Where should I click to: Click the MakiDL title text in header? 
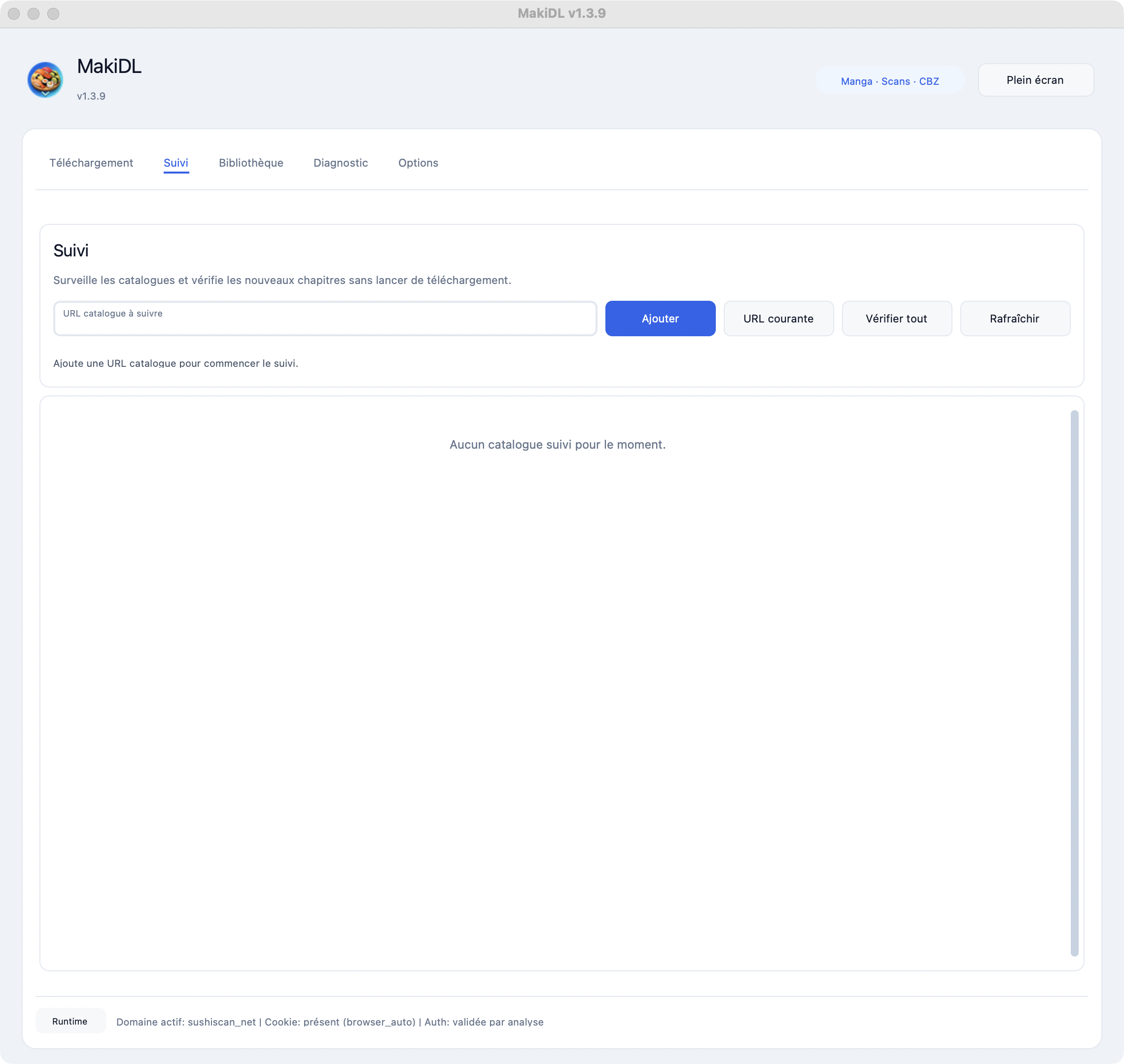109,67
